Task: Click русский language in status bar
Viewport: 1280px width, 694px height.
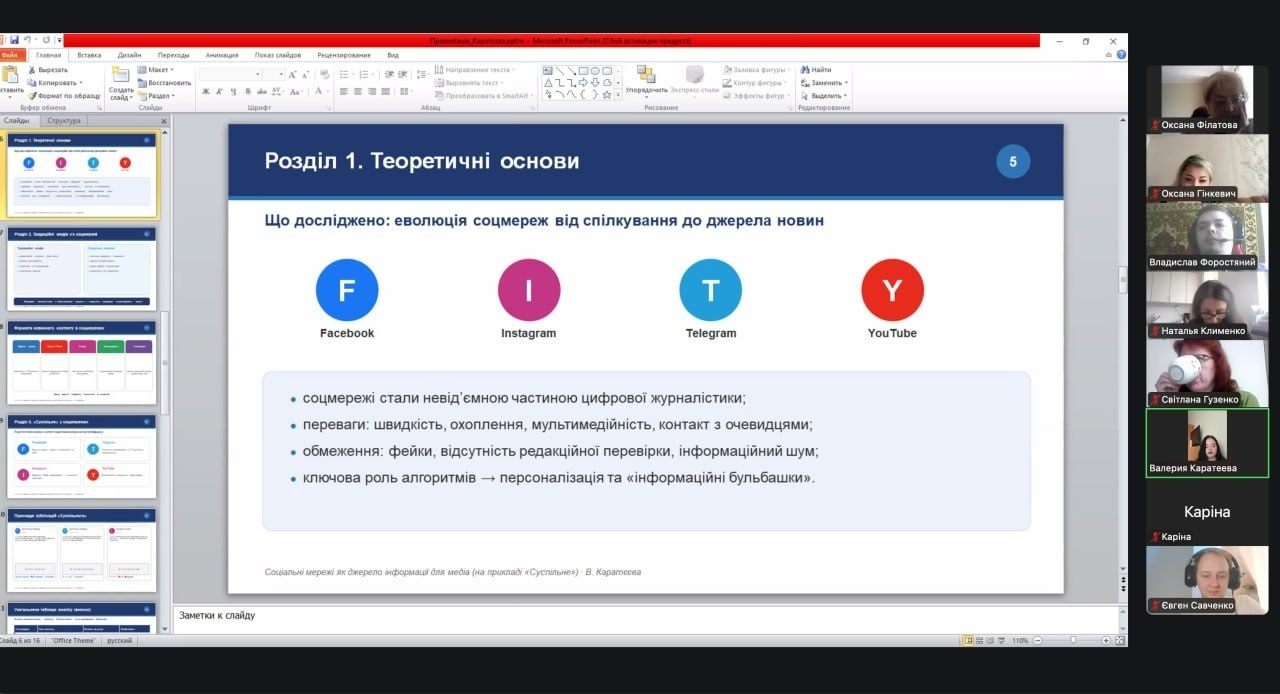Action: click(119, 640)
